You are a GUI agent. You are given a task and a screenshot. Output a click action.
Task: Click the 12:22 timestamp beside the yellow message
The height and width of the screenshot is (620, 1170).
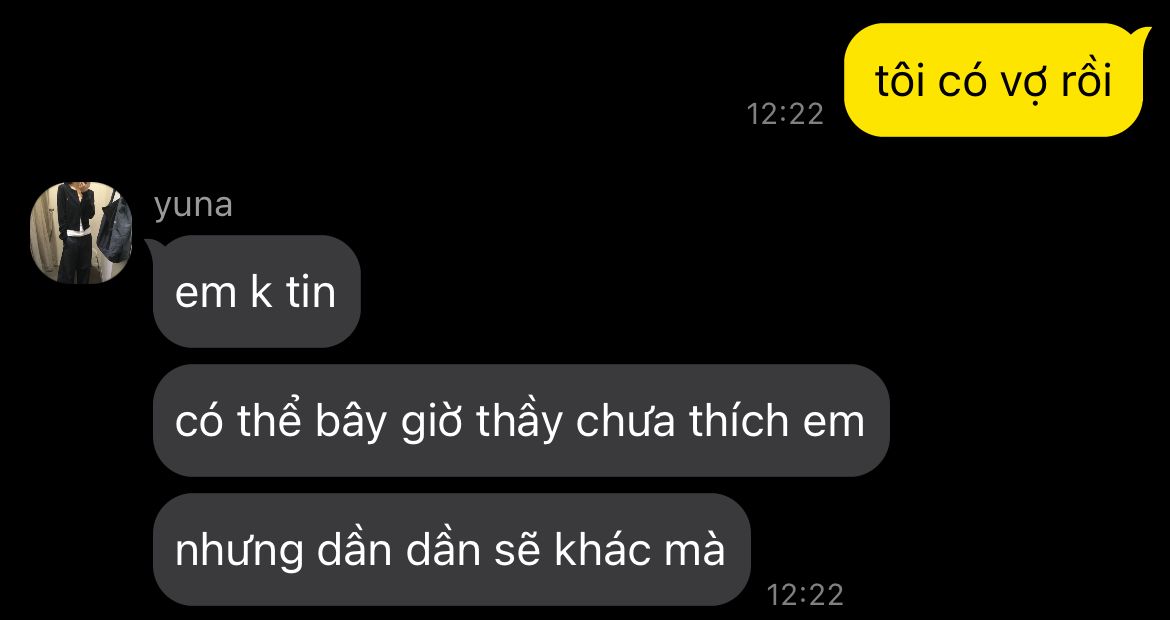[x=785, y=114]
